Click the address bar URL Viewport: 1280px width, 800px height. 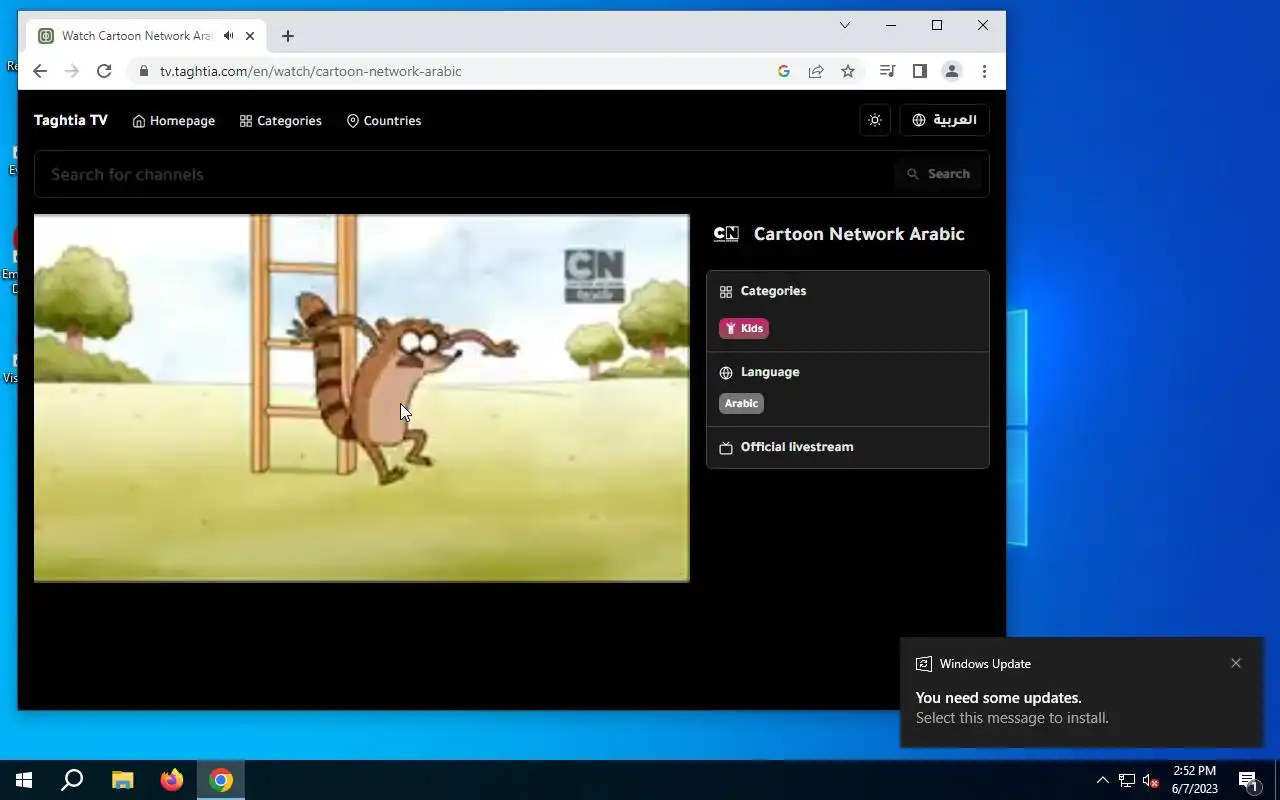[x=311, y=71]
